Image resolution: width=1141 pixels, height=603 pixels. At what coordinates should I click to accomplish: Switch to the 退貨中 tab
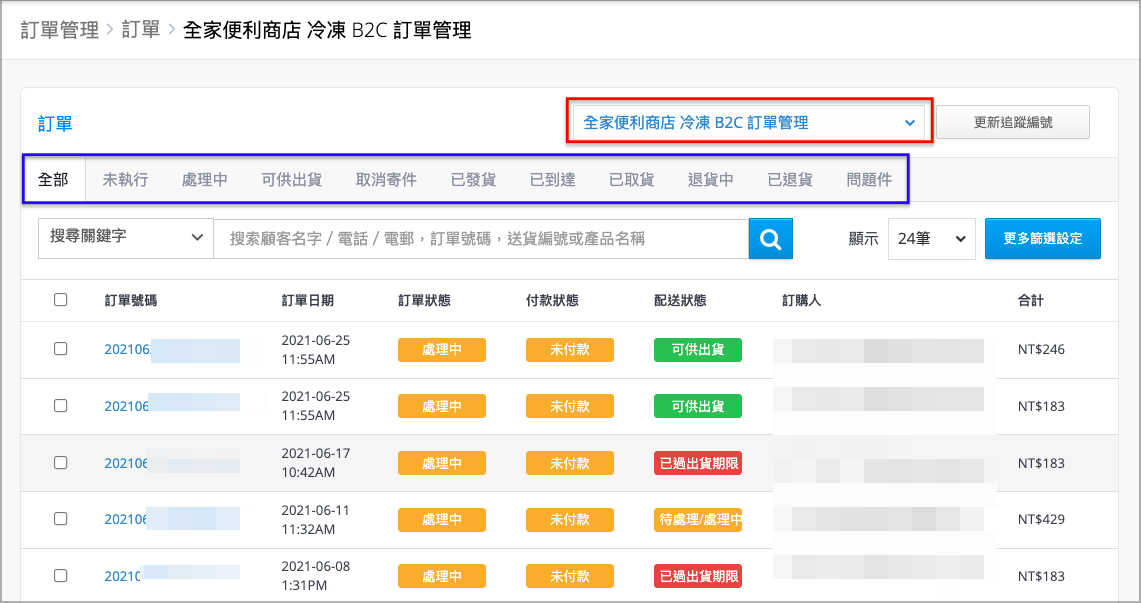[x=711, y=180]
